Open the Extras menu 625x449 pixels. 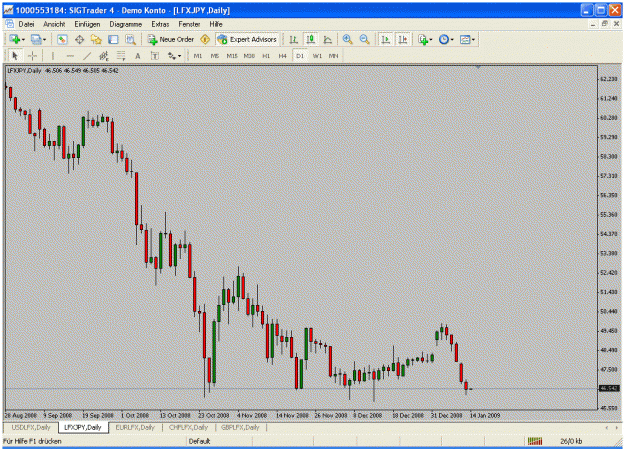pyautogui.click(x=160, y=24)
